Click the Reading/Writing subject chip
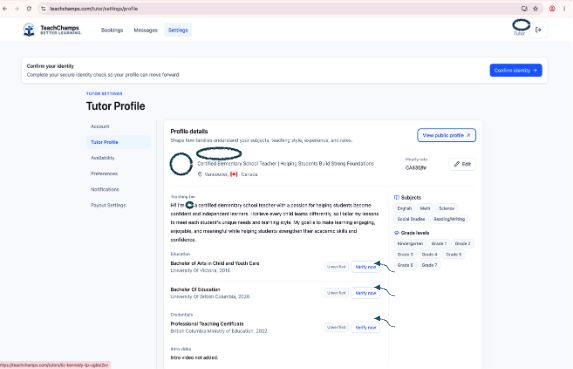The width and height of the screenshot is (573, 369). (x=449, y=219)
